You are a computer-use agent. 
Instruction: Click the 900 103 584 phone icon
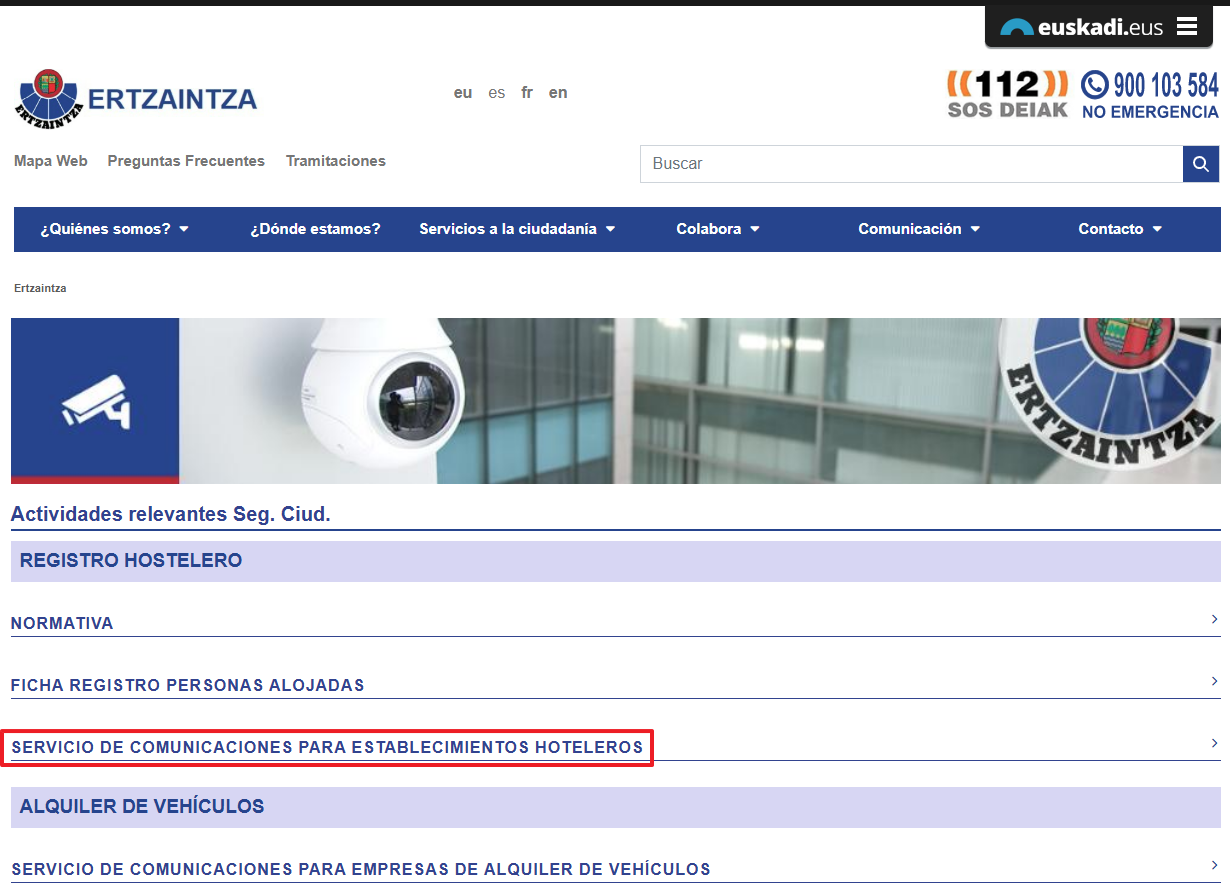tap(1095, 84)
